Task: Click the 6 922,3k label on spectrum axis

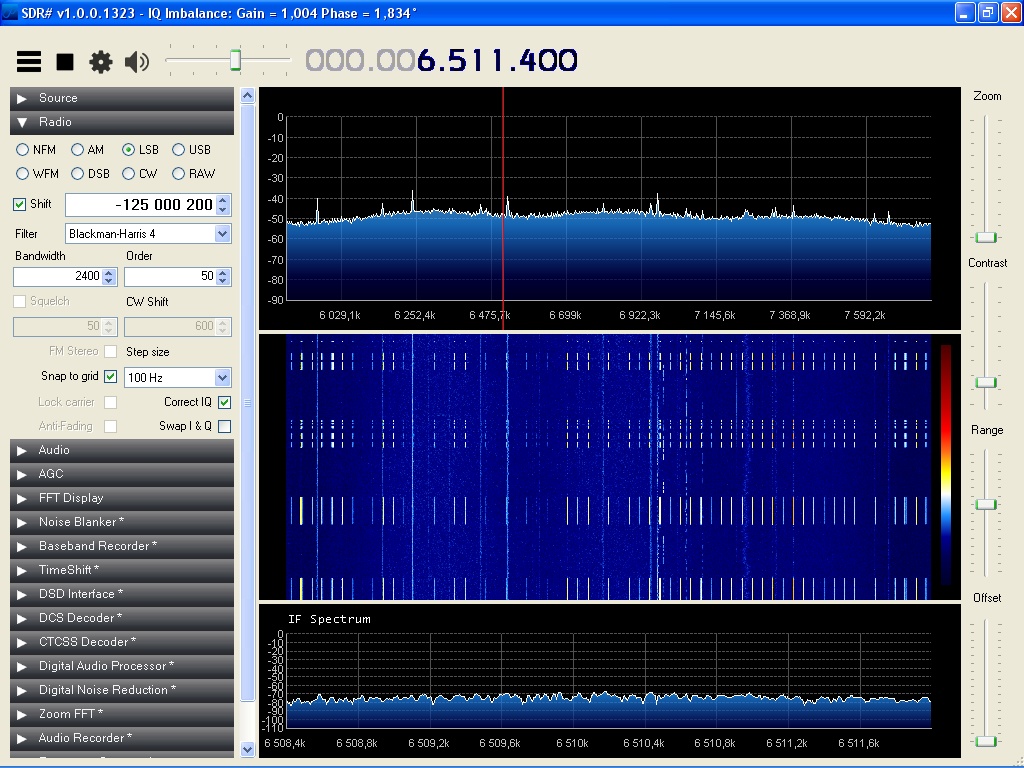Action: pyautogui.click(x=639, y=315)
